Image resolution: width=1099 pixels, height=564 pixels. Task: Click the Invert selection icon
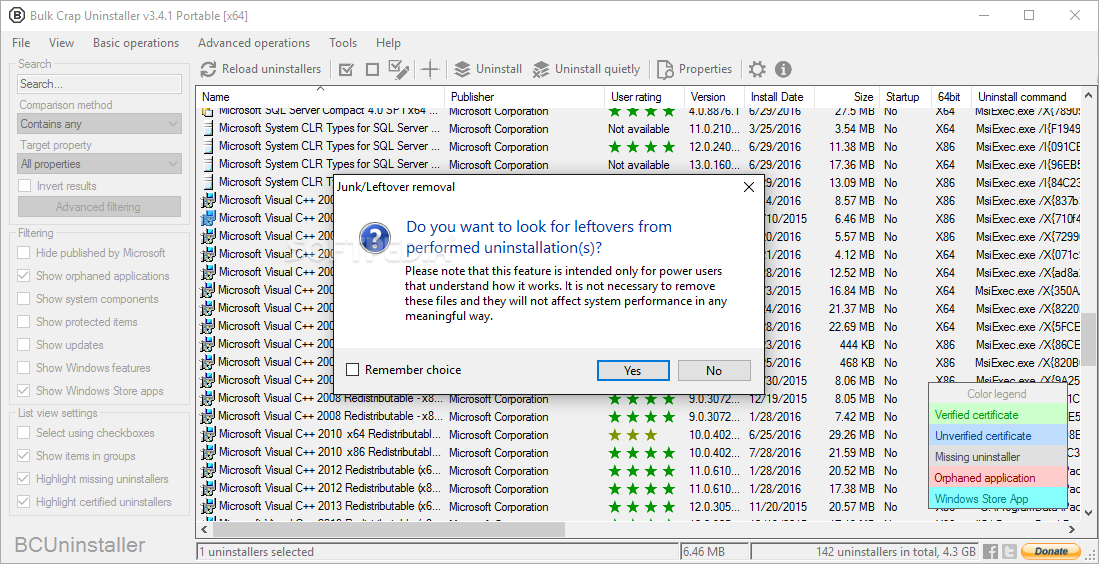coord(399,69)
